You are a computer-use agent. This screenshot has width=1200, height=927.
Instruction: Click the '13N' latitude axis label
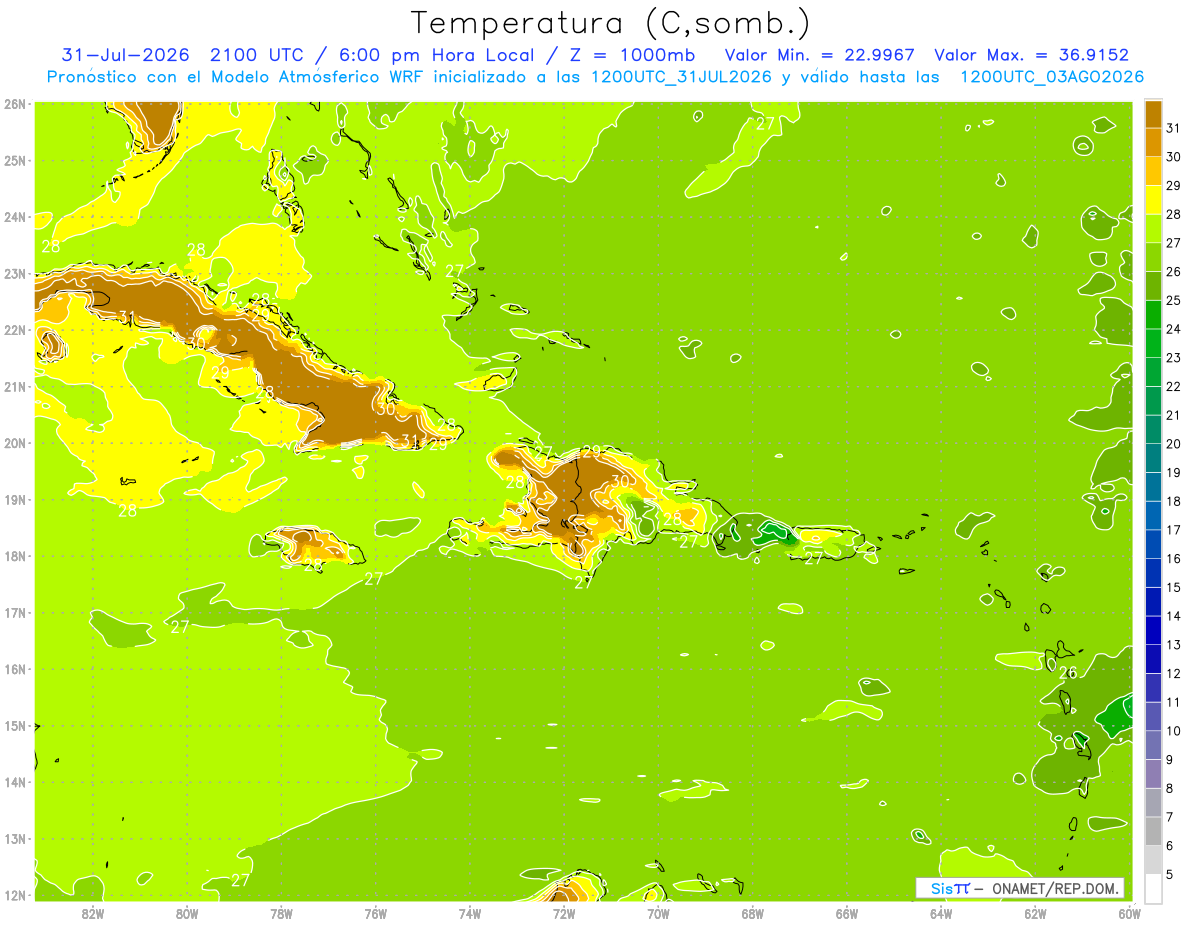click(x=15, y=838)
